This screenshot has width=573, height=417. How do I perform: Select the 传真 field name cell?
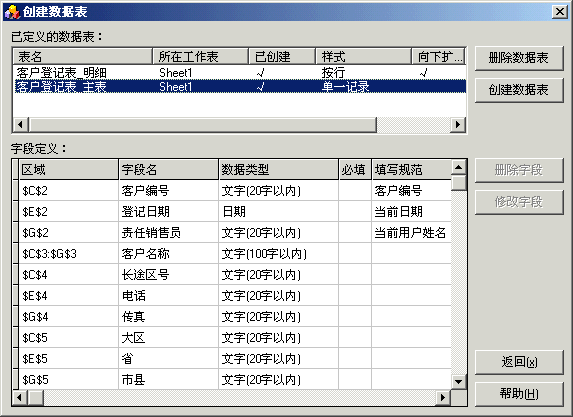[x=169, y=317]
